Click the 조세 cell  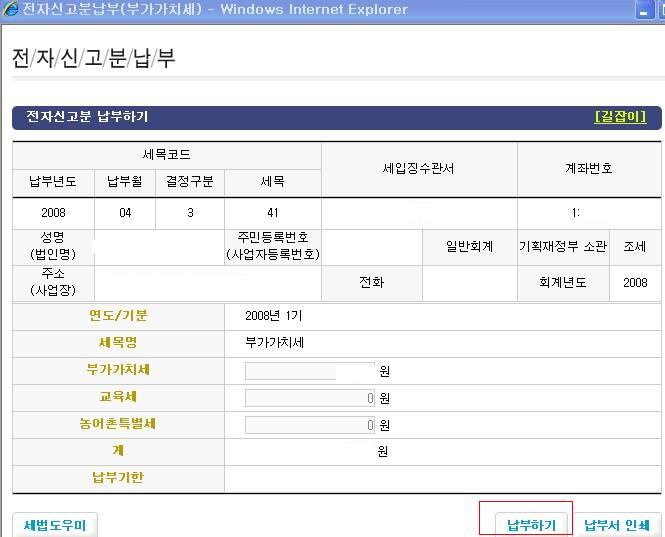[x=635, y=246]
